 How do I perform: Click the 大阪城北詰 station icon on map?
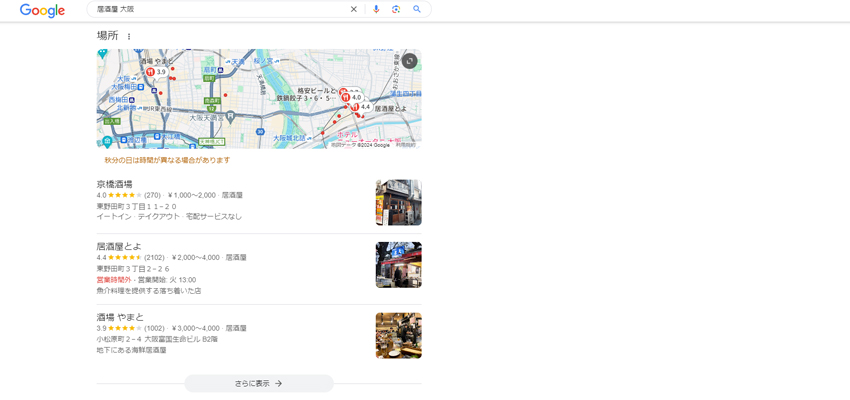309,138
